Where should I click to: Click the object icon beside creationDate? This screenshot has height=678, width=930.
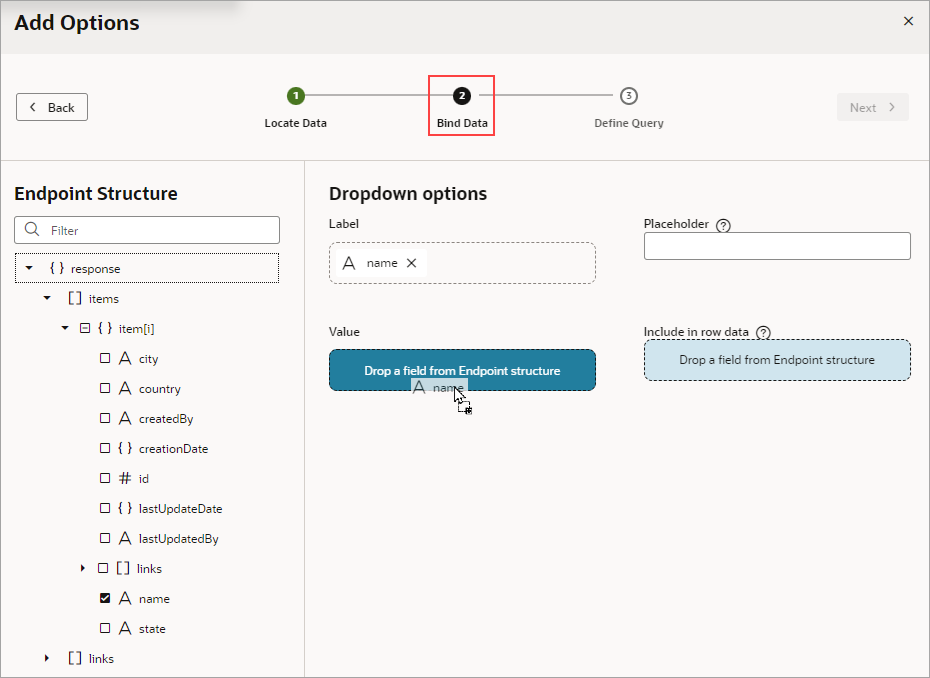pos(125,448)
